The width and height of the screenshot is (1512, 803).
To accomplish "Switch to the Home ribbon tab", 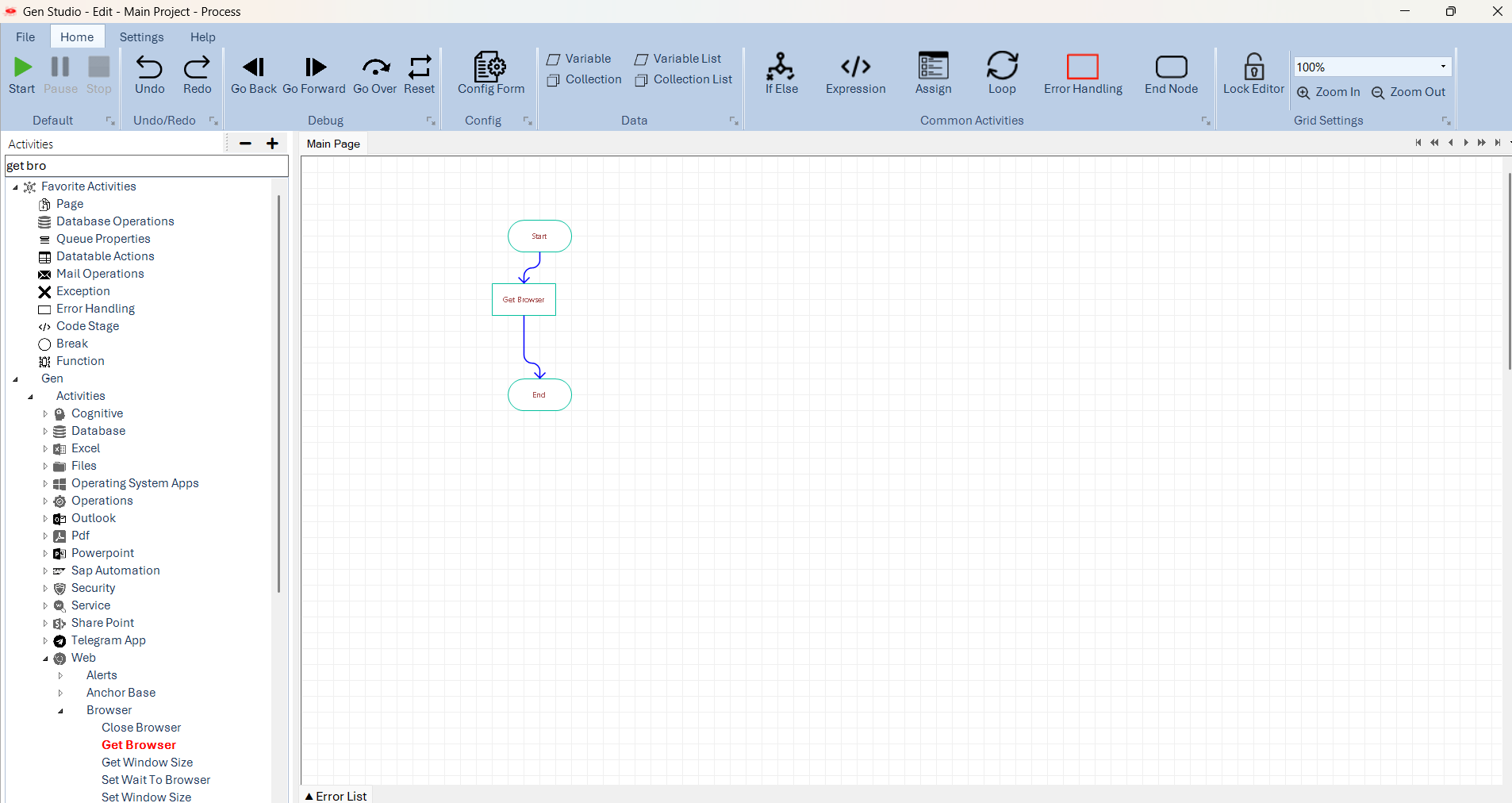I will tap(77, 36).
